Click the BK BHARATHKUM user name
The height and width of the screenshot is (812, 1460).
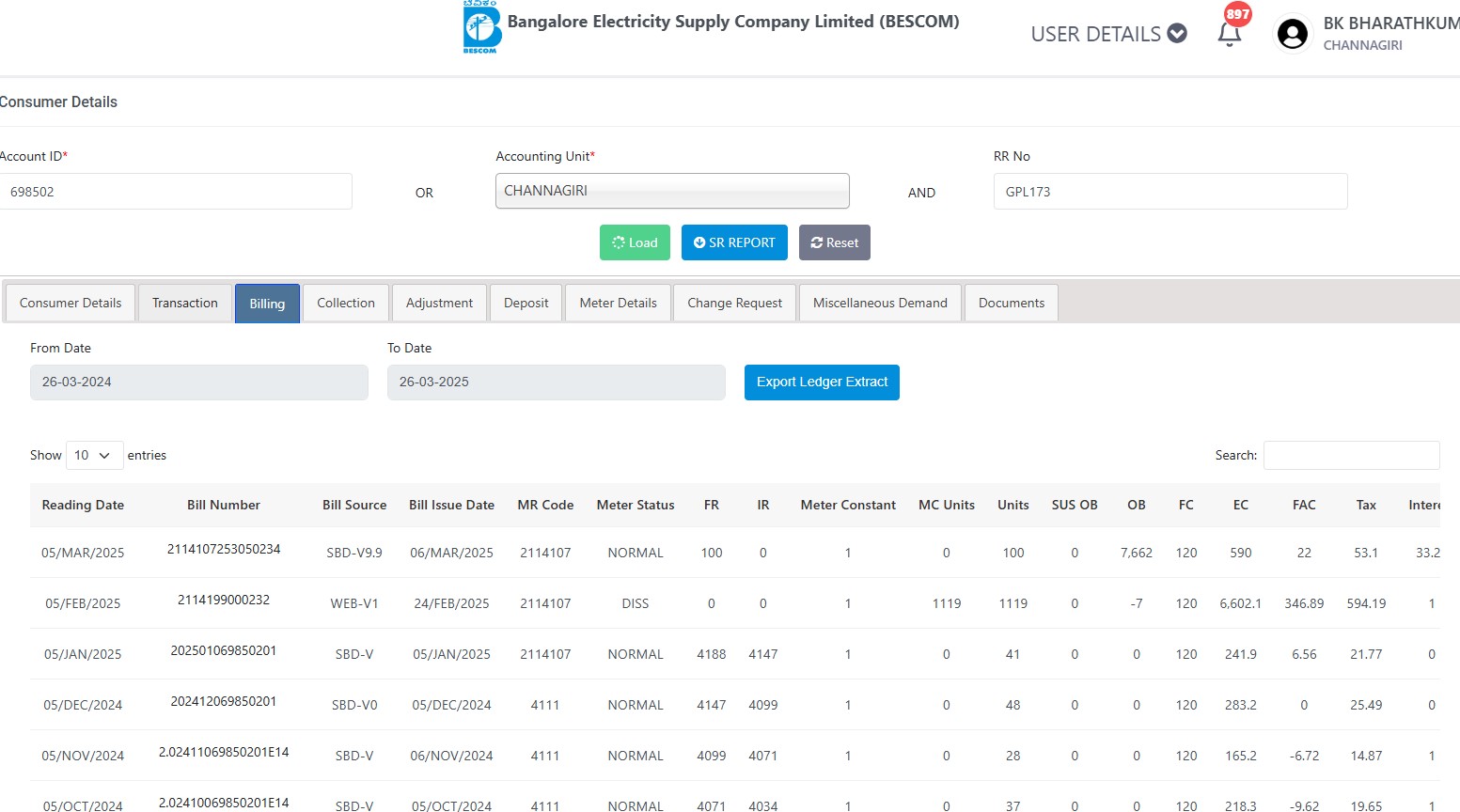click(x=1391, y=23)
